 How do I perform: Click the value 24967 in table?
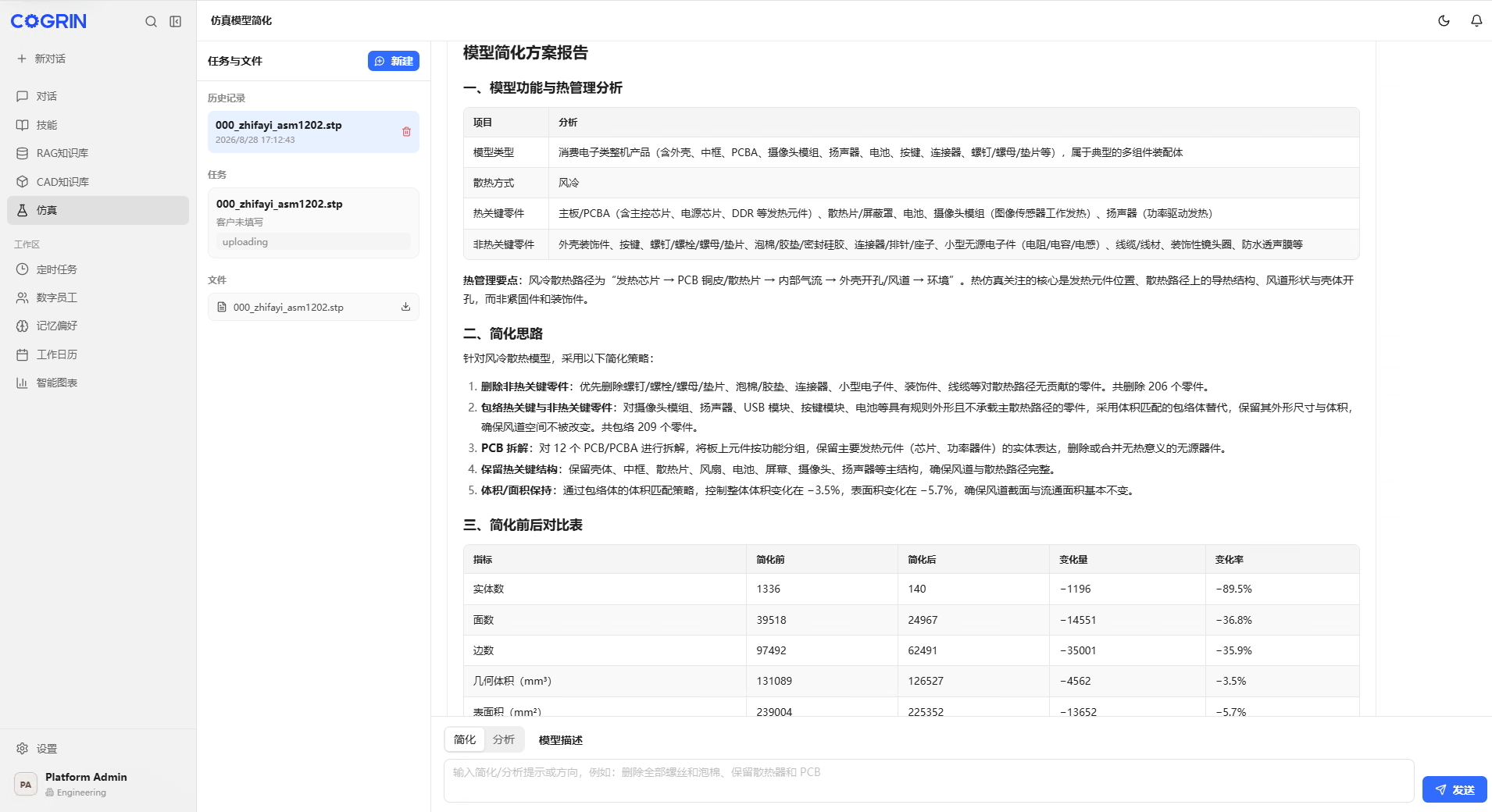tap(923, 620)
